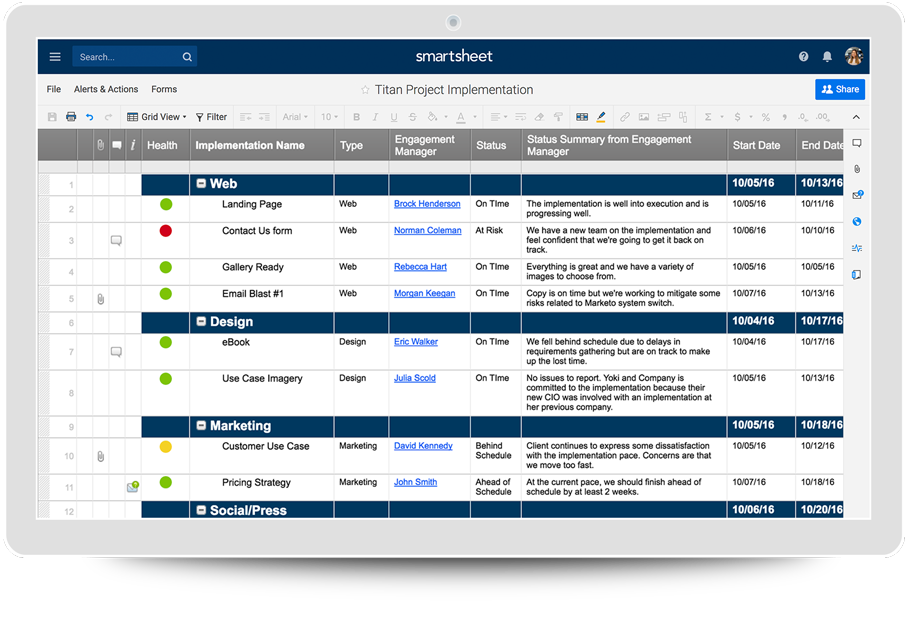Collapse the Marketing section
This screenshot has height=640, width=908.
(x=201, y=426)
